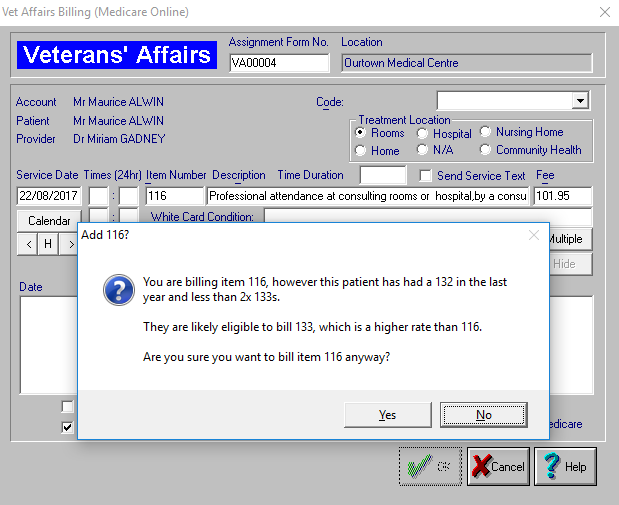Viewport: 619px width, 505px height.
Task: Click the Service Date field 22/08/2017
Action: click(49, 196)
